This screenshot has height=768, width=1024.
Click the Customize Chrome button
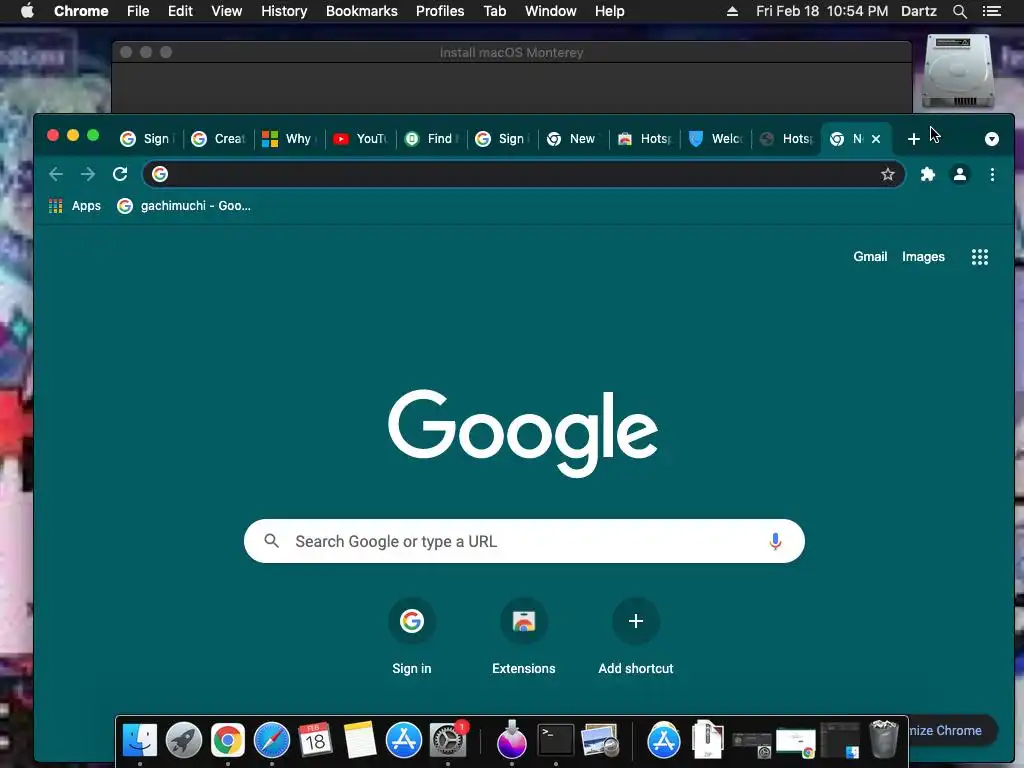point(953,730)
